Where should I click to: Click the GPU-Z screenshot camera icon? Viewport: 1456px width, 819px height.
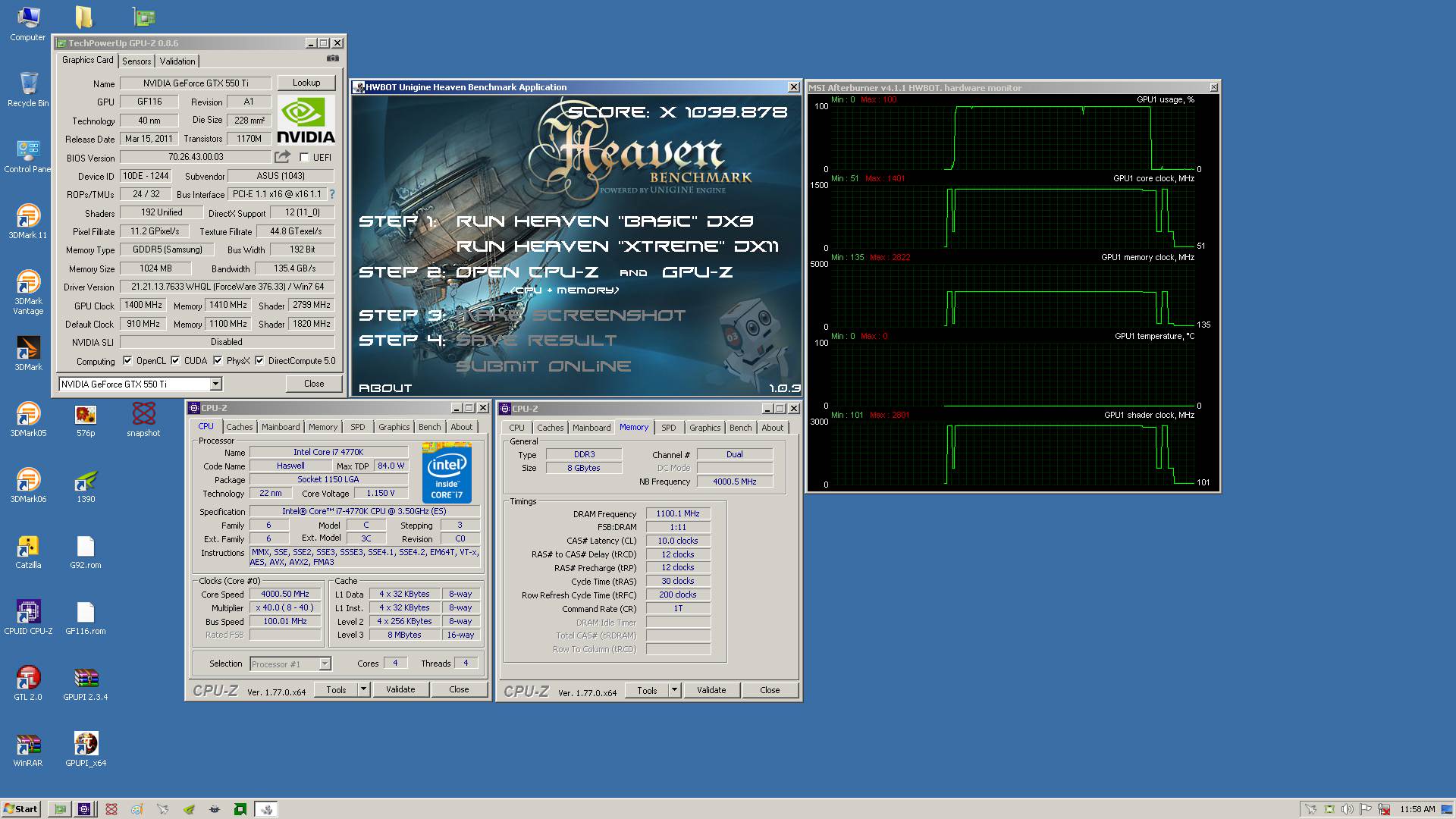point(333,58)
